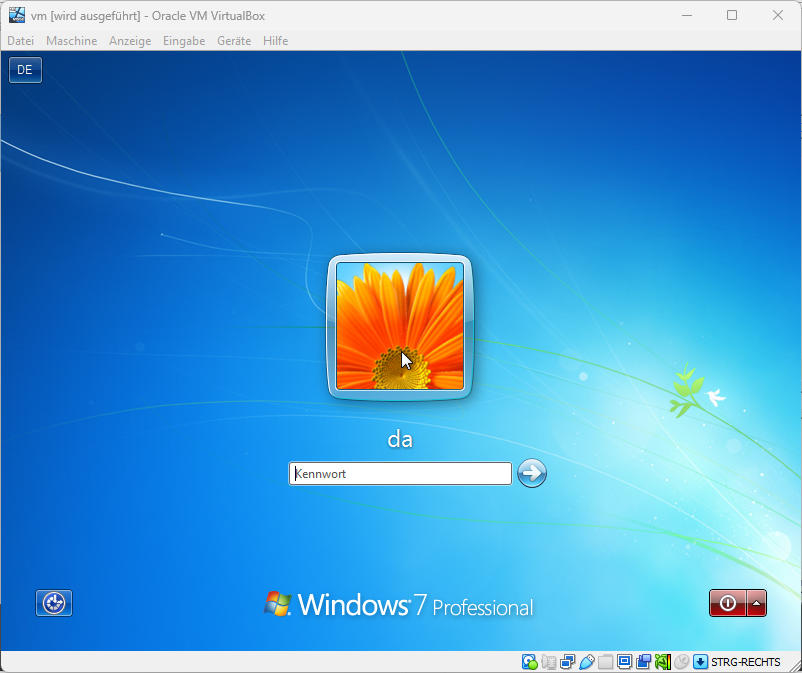Open the Datei menu
The height and width of the screenshot is (673, 802).
pos(20,41)
